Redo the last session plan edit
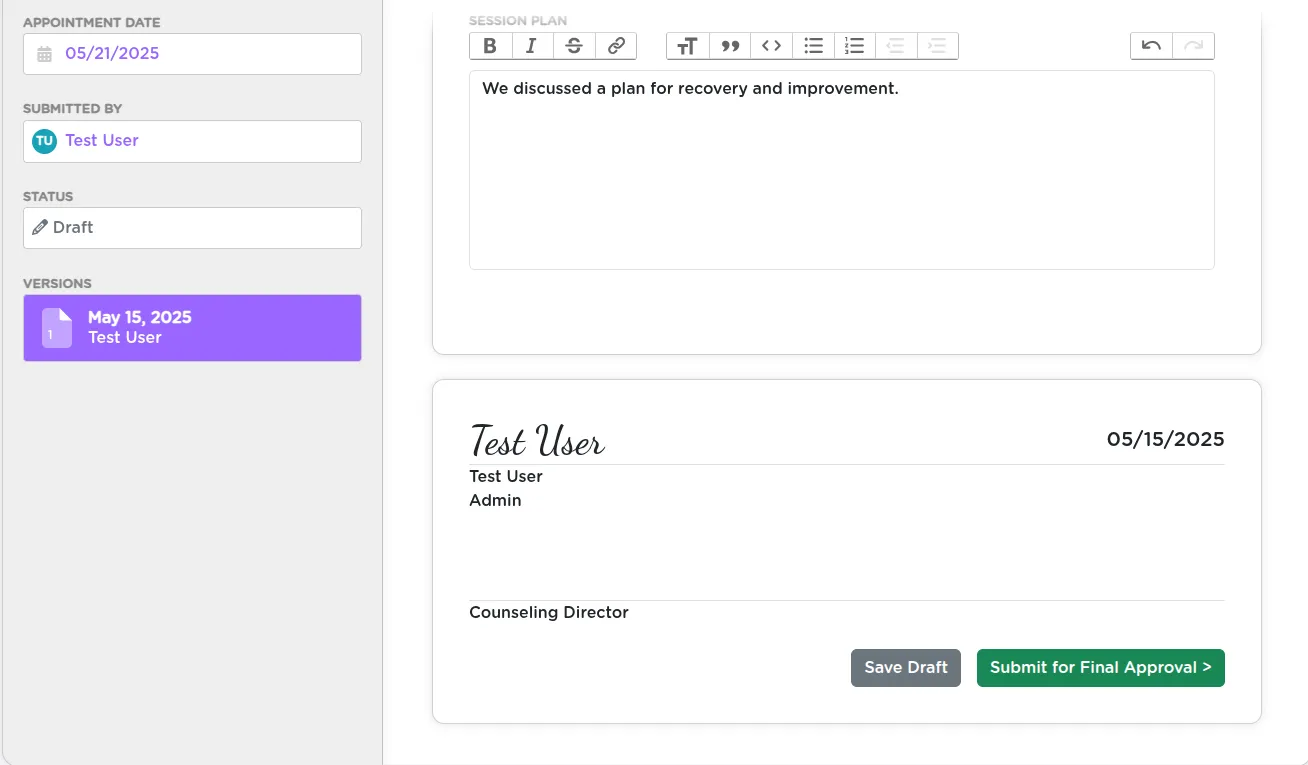 coord(1192,45)
